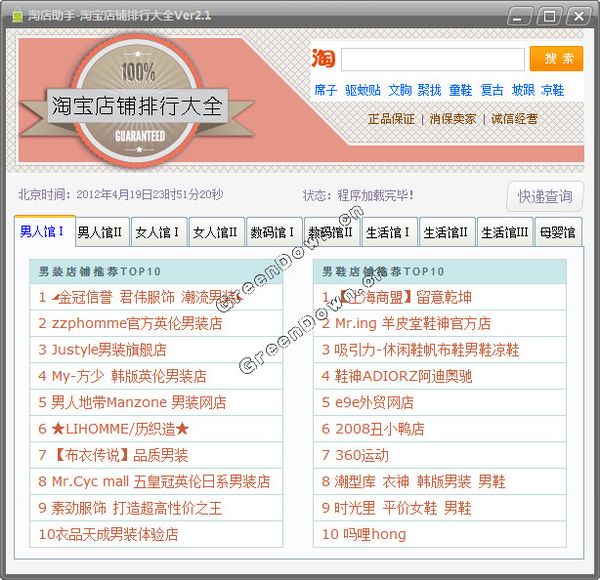Viewport: 600px width, 580px height.
Task: Select the 男人馆 I tab
Action: coord(44,231)
